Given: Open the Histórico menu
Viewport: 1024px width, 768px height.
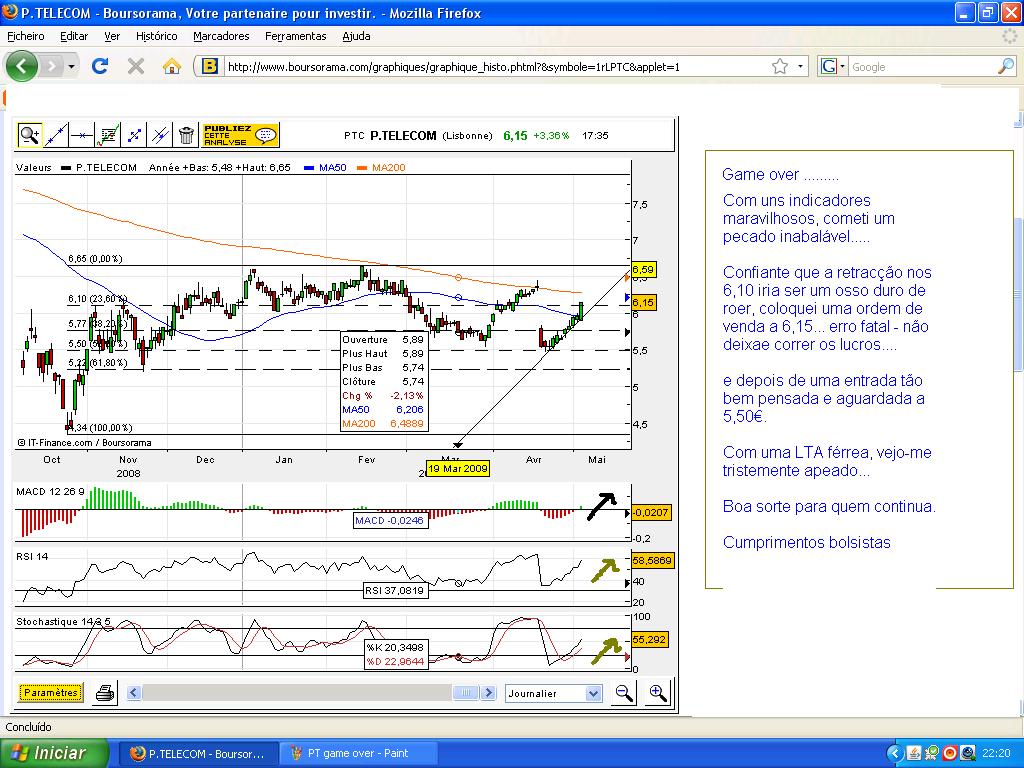Looking at the screenshot, I should 157,36.
